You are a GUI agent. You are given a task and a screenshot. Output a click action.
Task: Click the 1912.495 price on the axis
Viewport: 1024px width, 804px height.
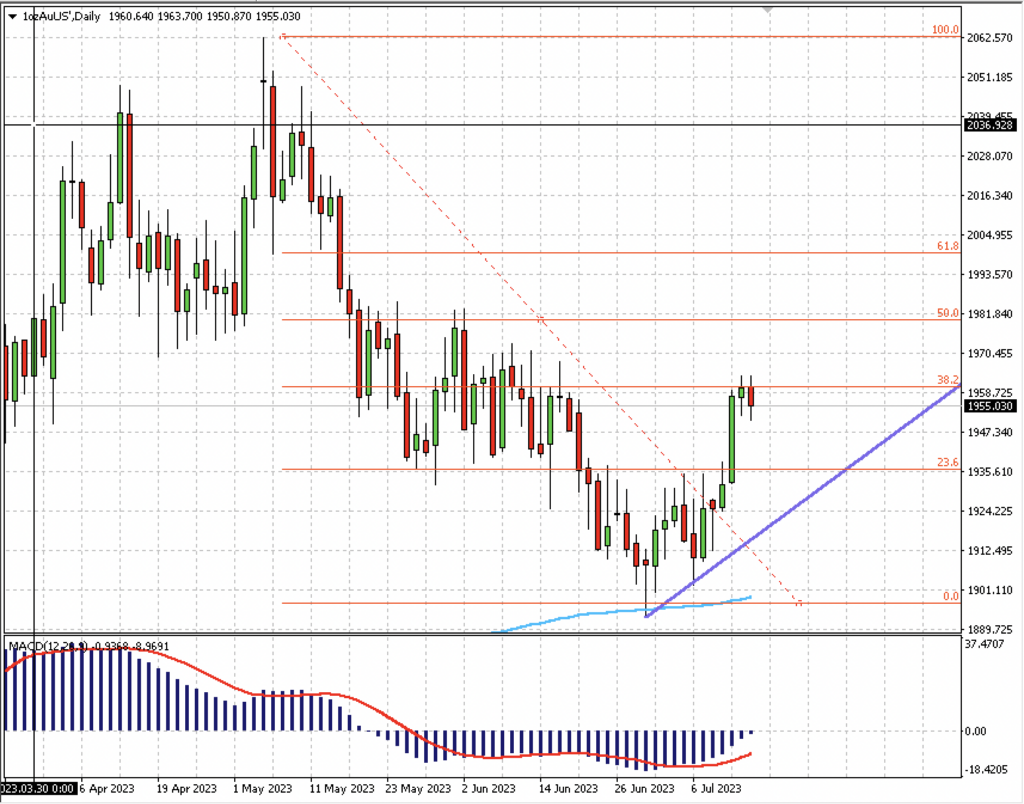pyautogui.click(x=989, y=551)
